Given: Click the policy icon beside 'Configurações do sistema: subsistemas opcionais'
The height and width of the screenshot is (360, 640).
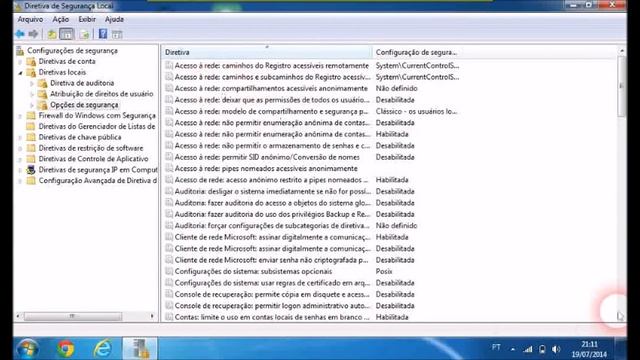Looking at the screenshot, I should tap(169, 271).
